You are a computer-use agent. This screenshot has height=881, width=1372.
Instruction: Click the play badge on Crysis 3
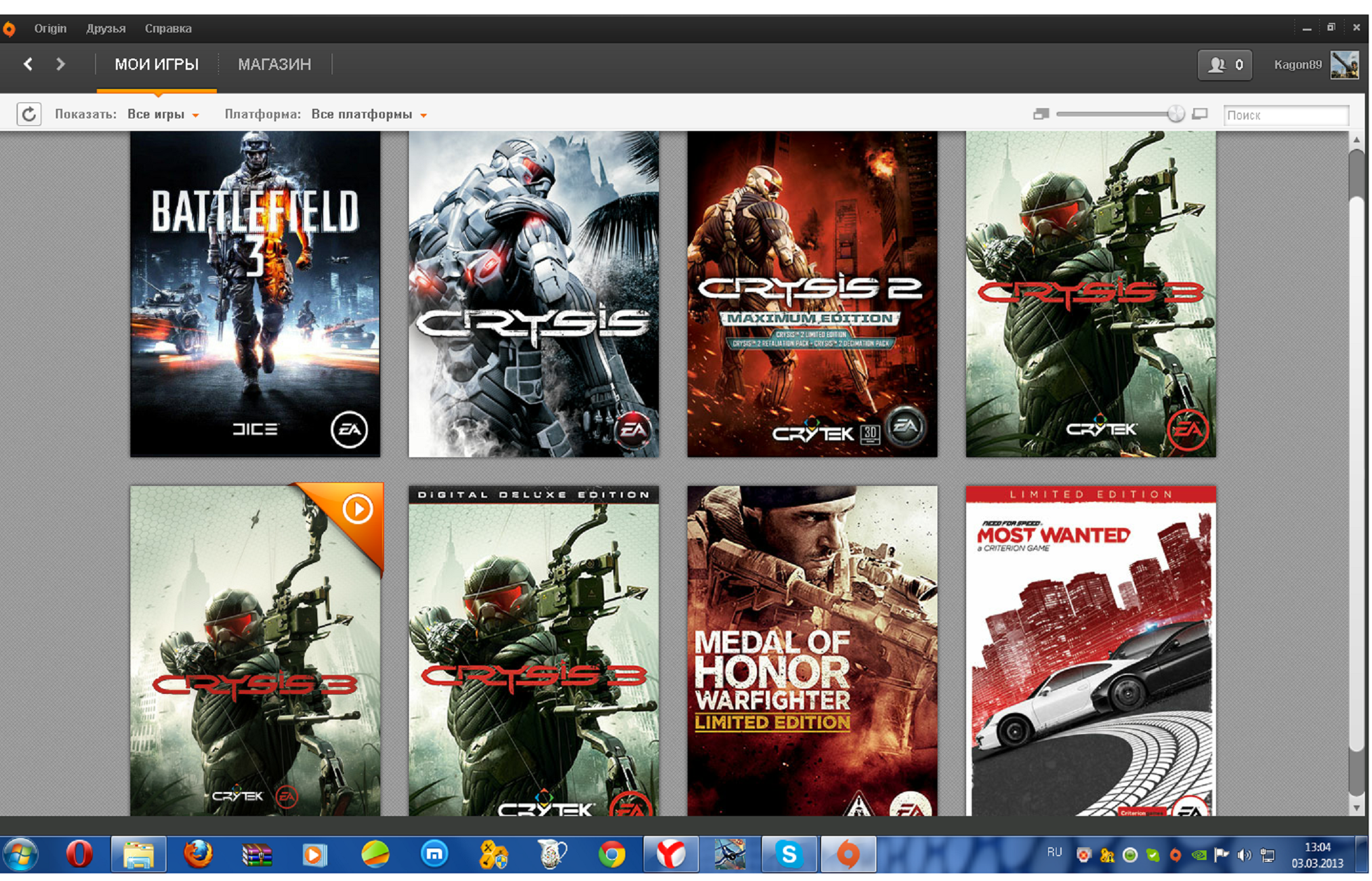click(357, 509)
